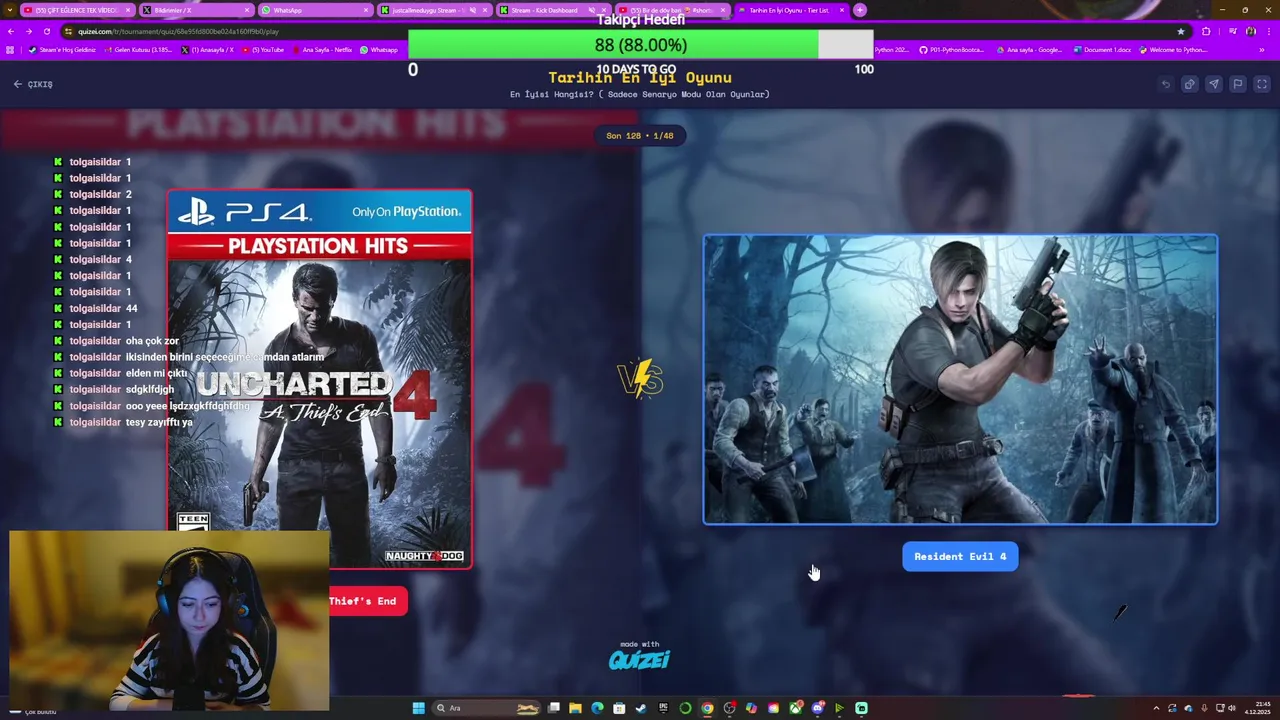Click the flag report icon
Viewport: 1280px width, 720px height.
pyautogui.click(x=1238, y=84)
